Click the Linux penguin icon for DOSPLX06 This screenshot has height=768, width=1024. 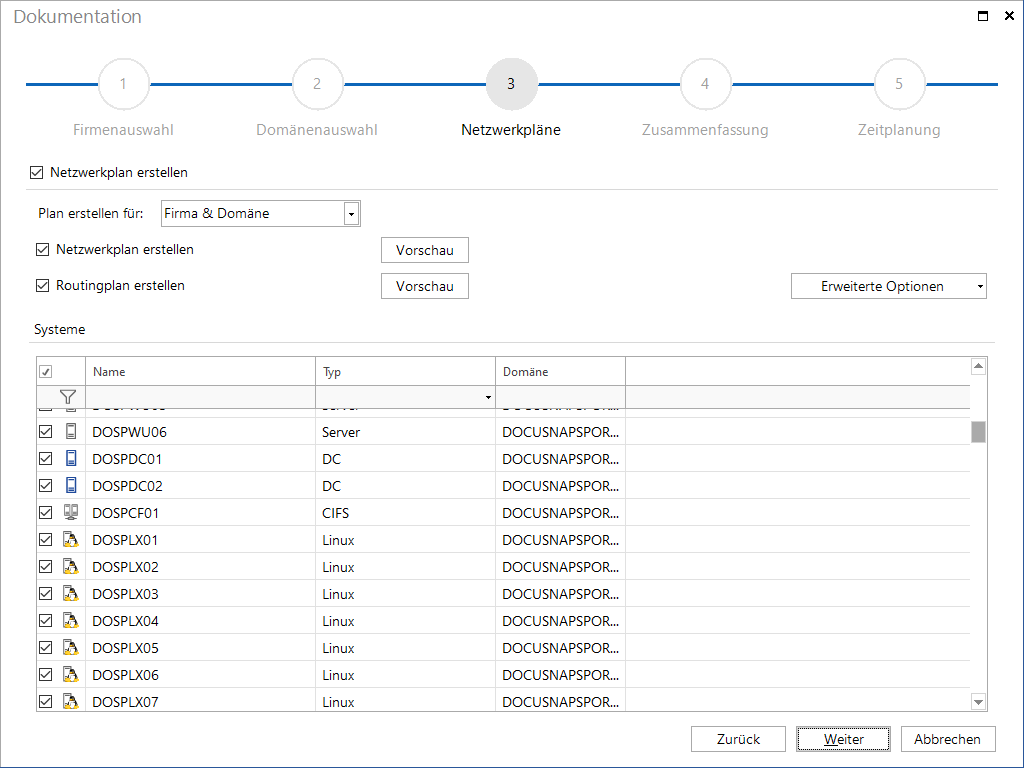[x=71, y=675]
